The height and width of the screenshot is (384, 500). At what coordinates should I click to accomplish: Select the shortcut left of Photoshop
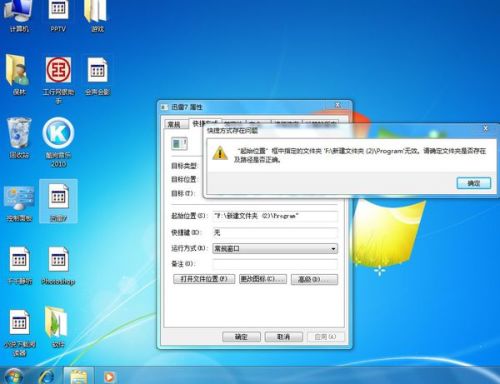click(x=19, y=265)
